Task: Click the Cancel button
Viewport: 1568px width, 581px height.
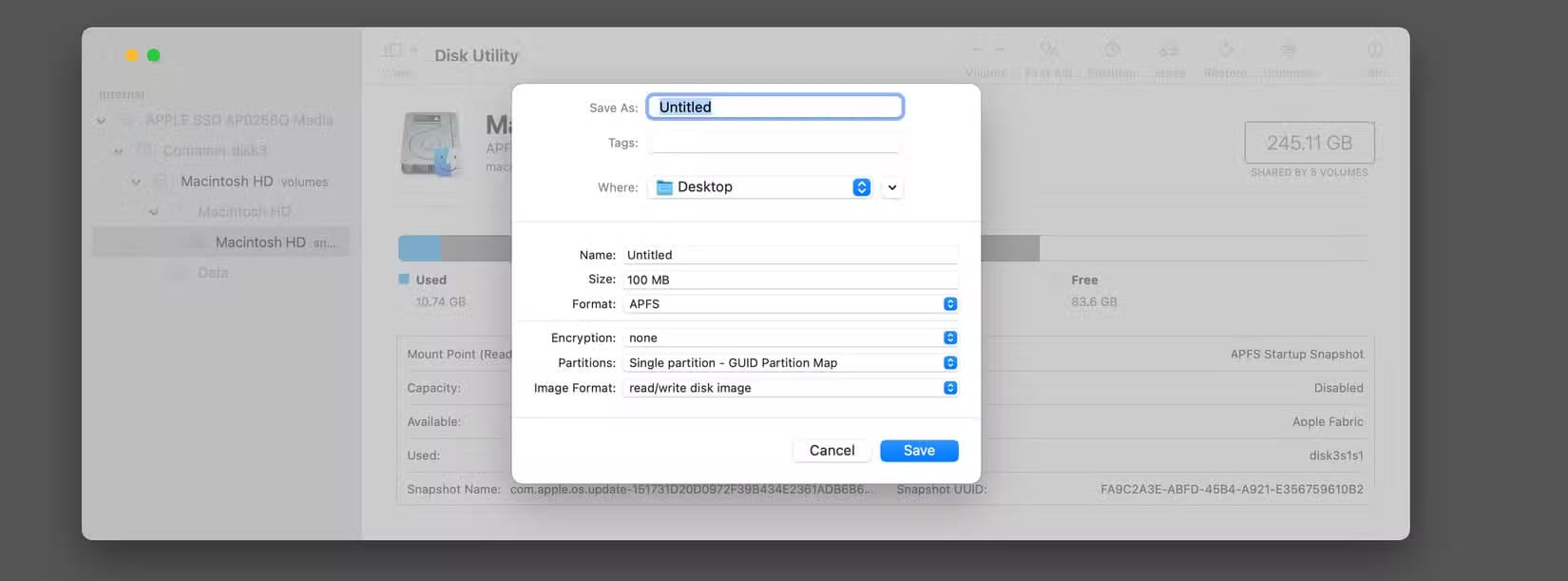Action: 832,451
